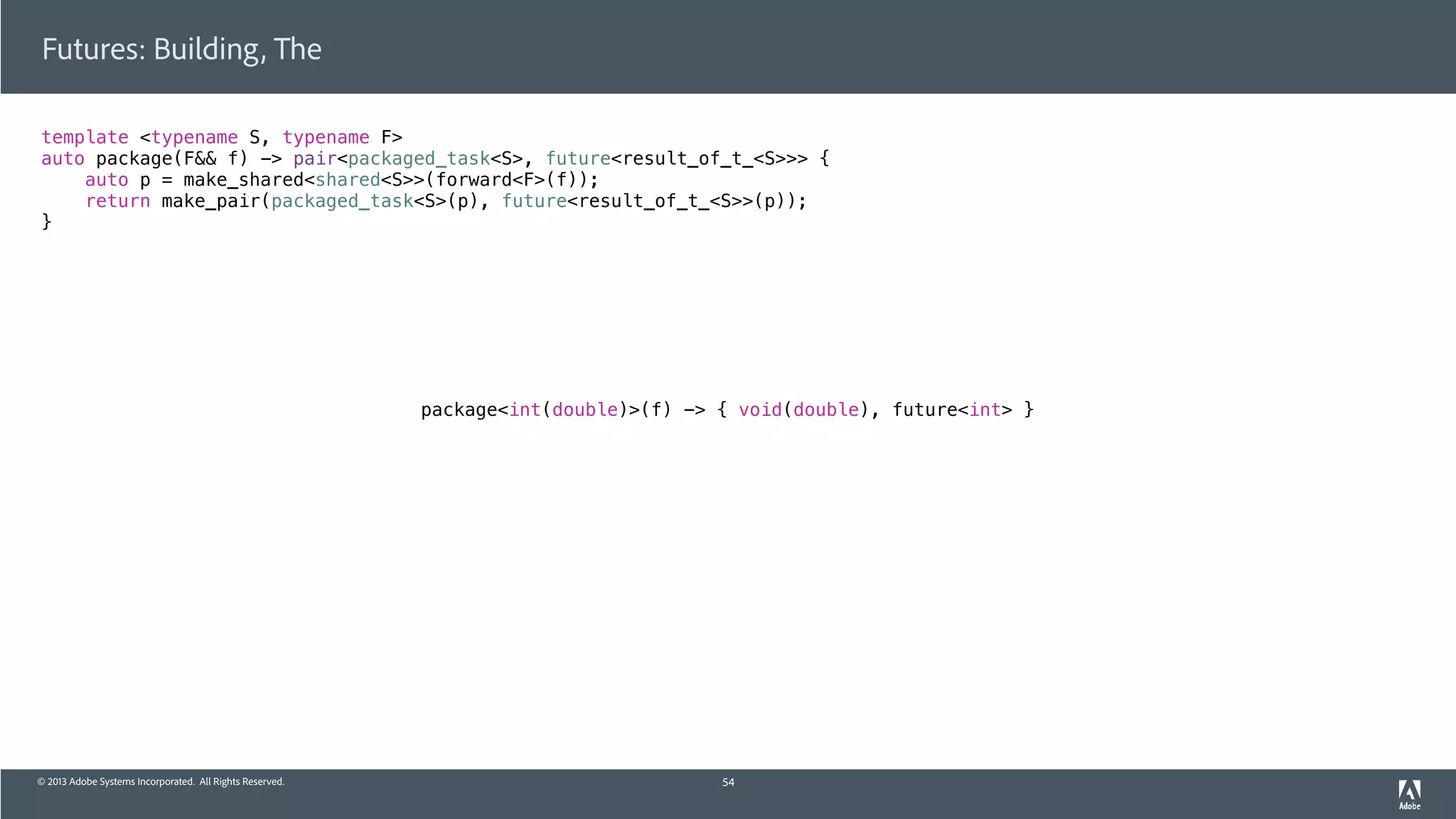Click the 'return' keyword
Screen dimensions: 1456x819
117,201
